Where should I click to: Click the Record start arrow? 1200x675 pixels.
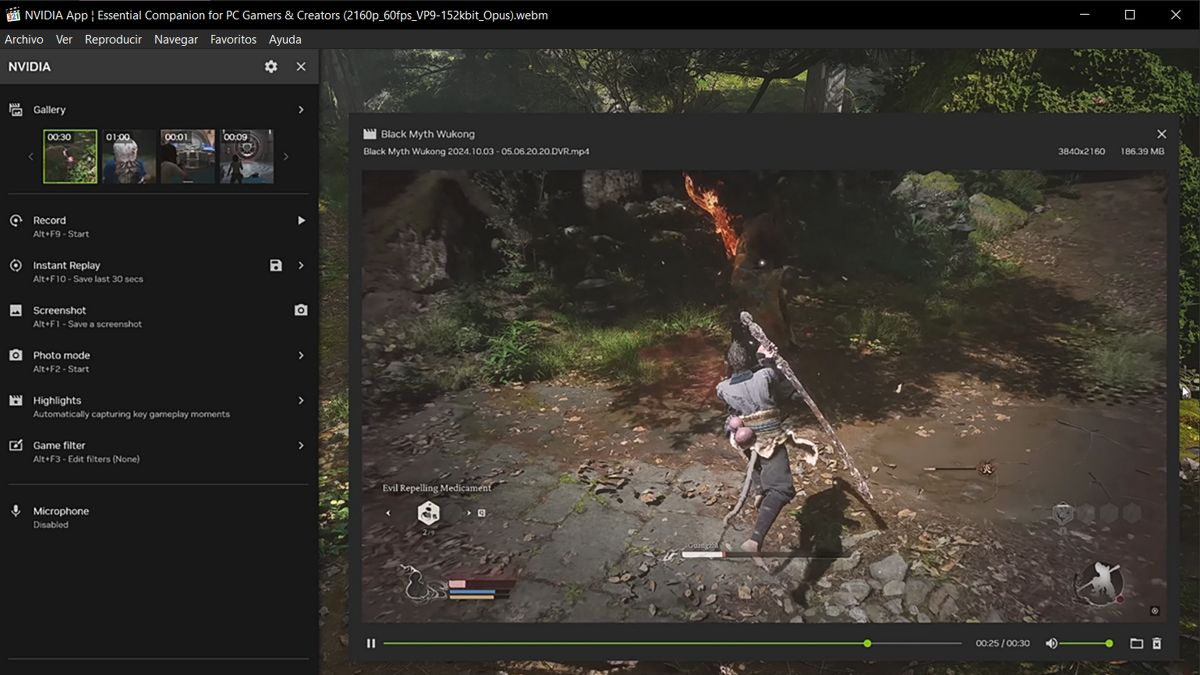coord(302,220)
